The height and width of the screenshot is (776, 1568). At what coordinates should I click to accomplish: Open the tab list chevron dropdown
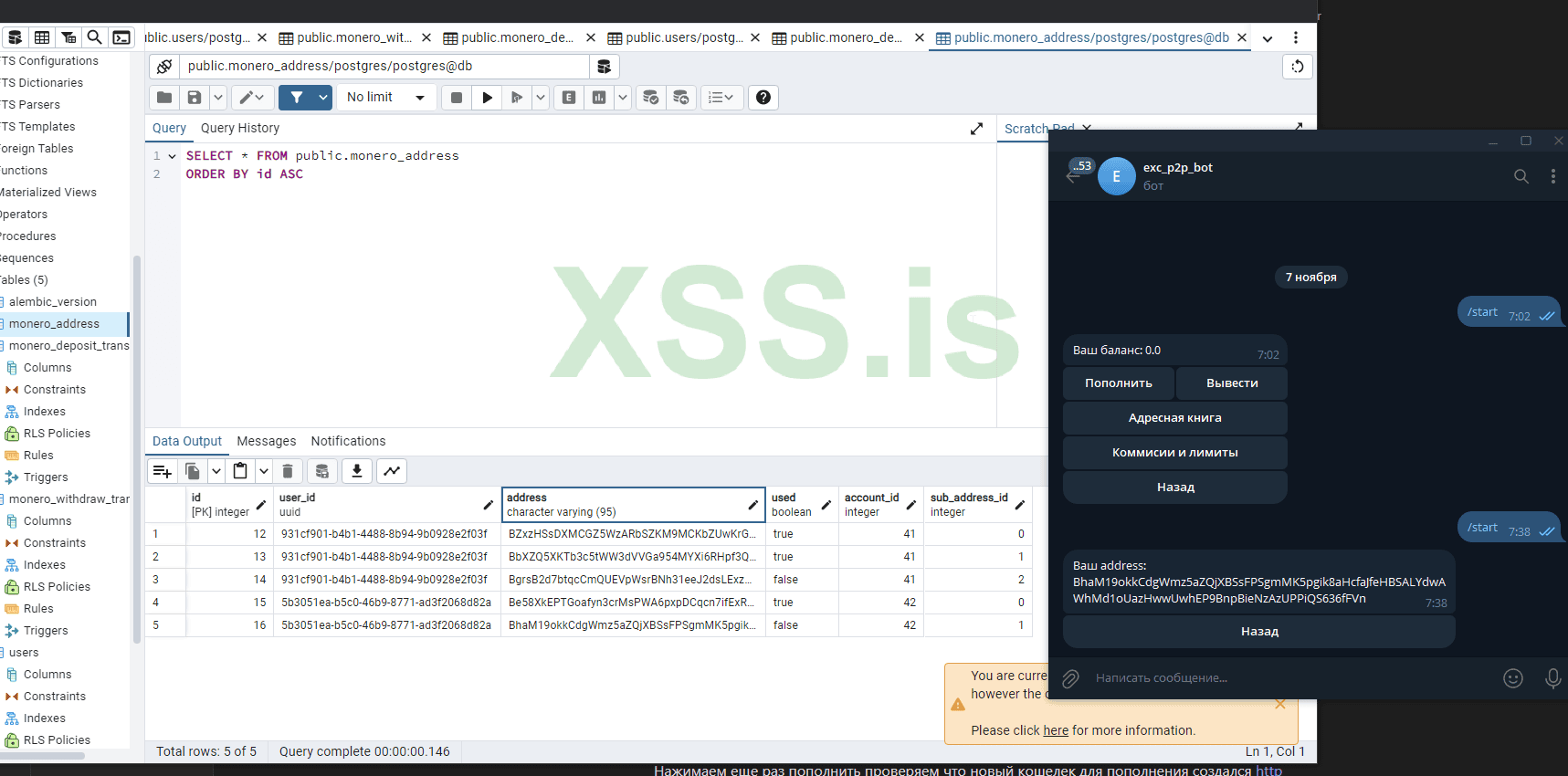(1268, 38)
